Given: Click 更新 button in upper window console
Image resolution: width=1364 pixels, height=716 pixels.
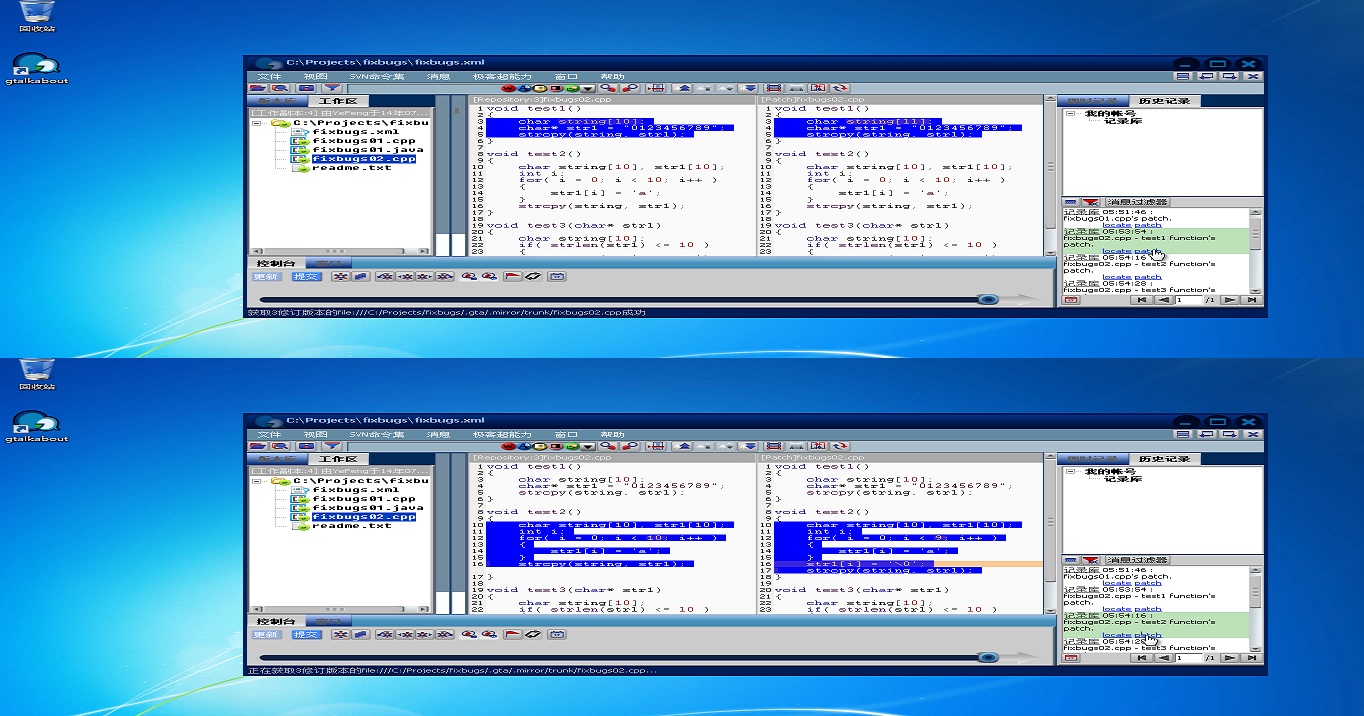Looking at the screenshot, I should tap(266, 277).
